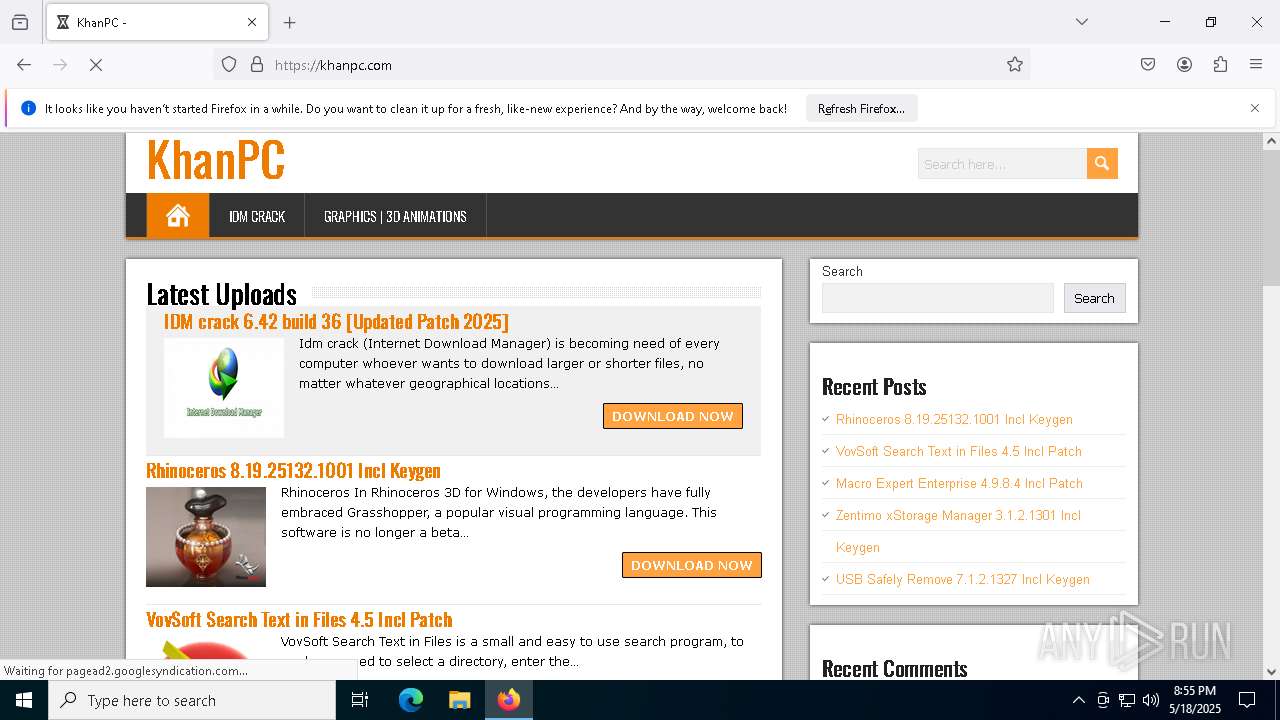Click the taskbar search box

pyautogui.click(x=192, y=700)
